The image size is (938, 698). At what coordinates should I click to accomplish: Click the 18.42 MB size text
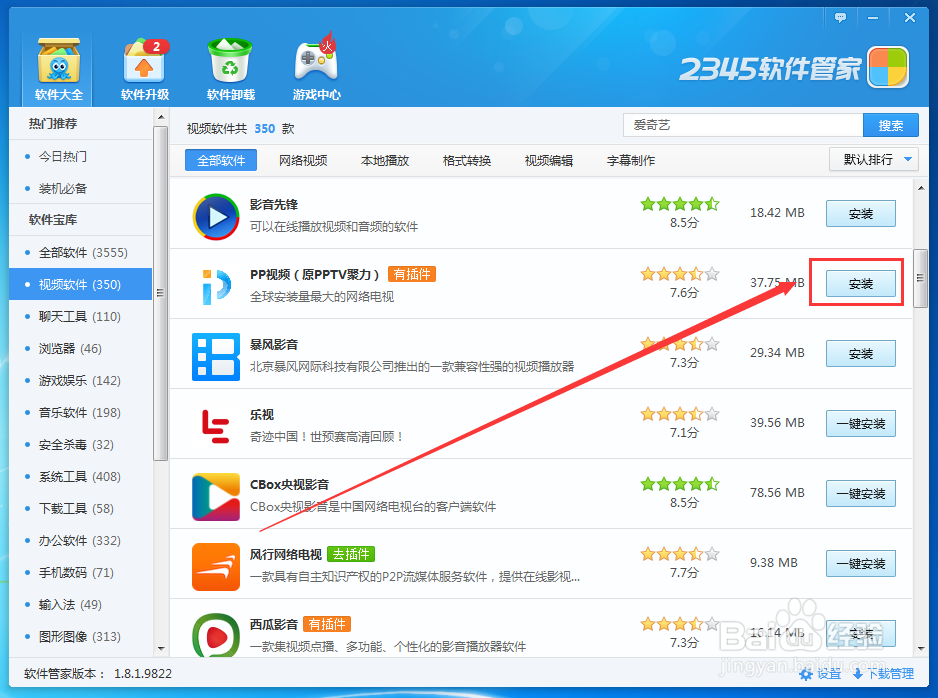pos(777,213)
